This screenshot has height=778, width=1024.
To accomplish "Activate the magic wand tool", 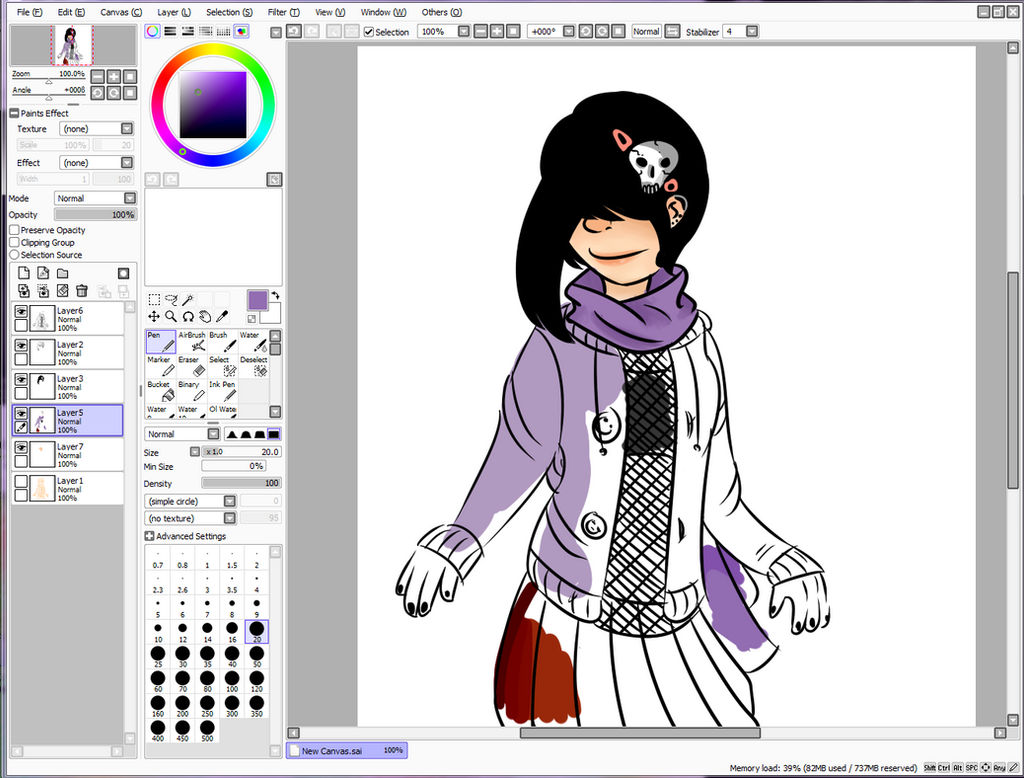I will (188, 300).
